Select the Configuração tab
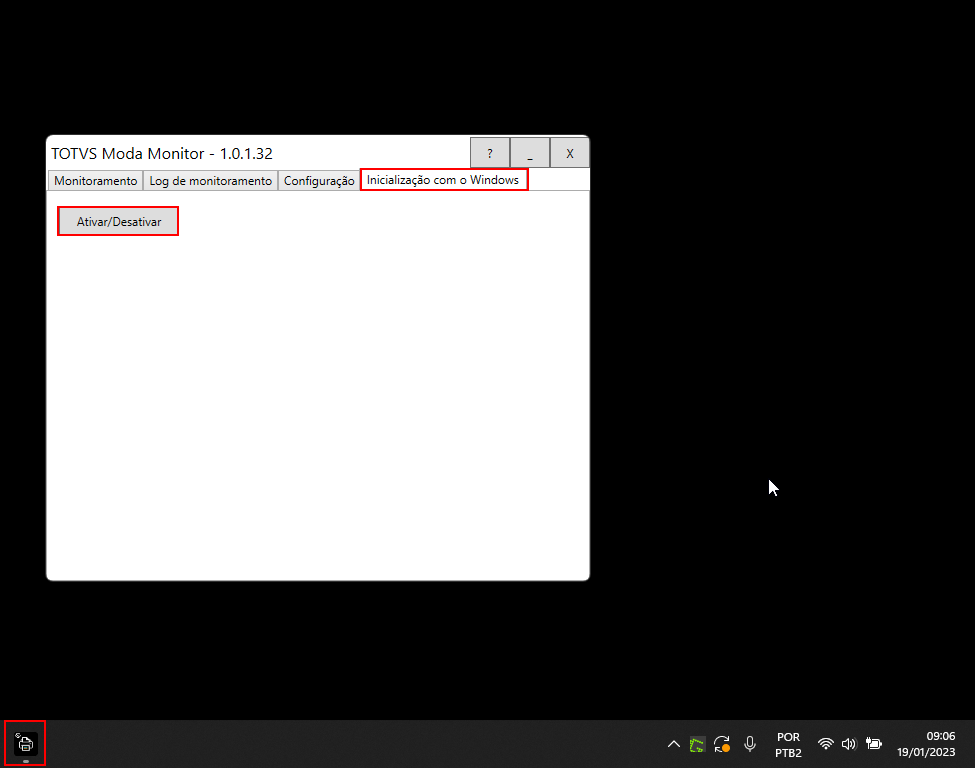The height and width of the screenshot is (768, 975). pyautogui.click(x=319, y=180)
